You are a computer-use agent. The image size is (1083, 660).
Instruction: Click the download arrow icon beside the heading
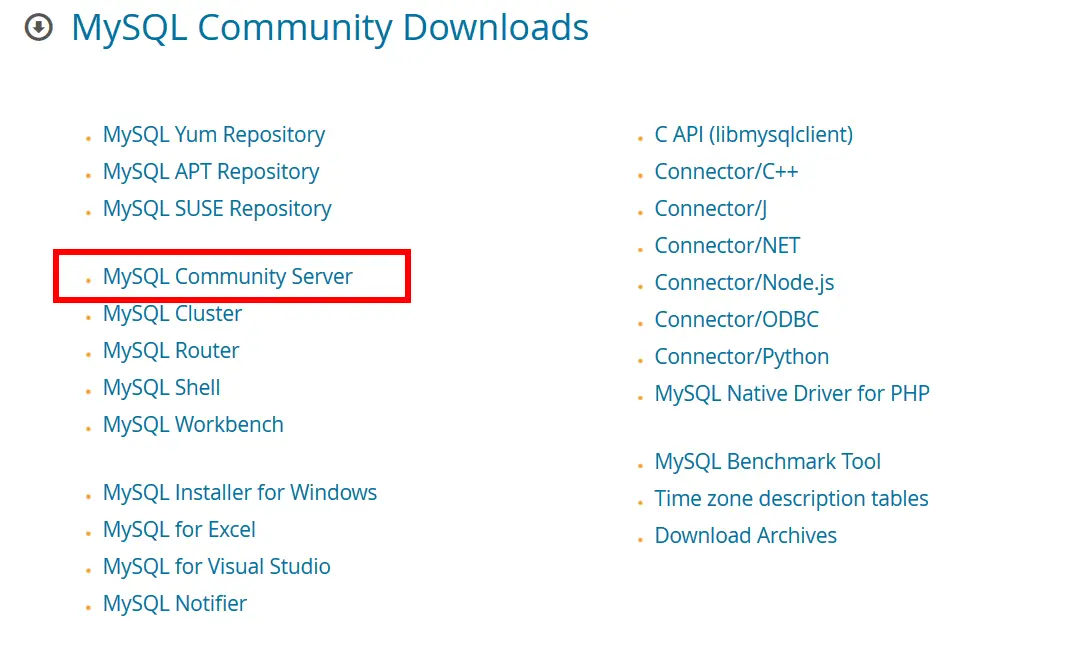pos(39,28)
